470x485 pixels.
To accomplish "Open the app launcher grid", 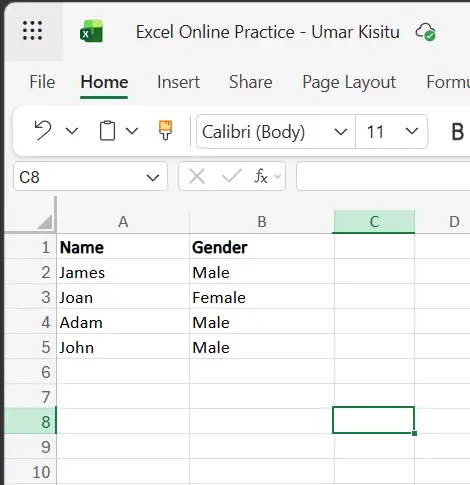I will pos(32,30).
